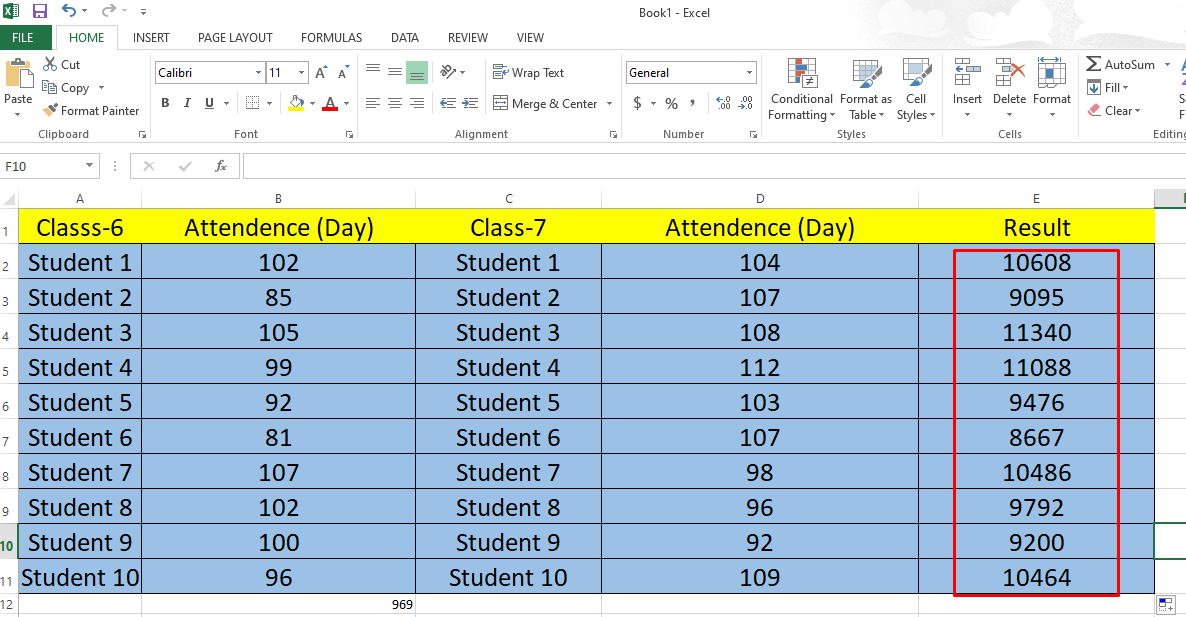
Task: Toggle underline formatting
Action: (210, 103)
